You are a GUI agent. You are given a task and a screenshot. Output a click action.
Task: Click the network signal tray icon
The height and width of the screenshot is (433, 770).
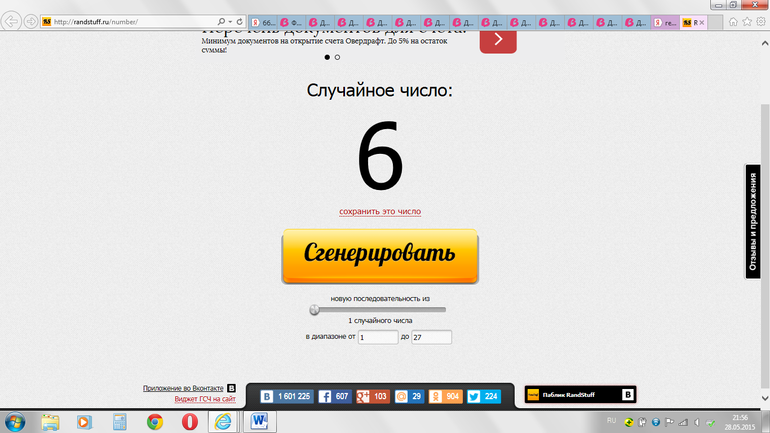(x=683, y=422)
